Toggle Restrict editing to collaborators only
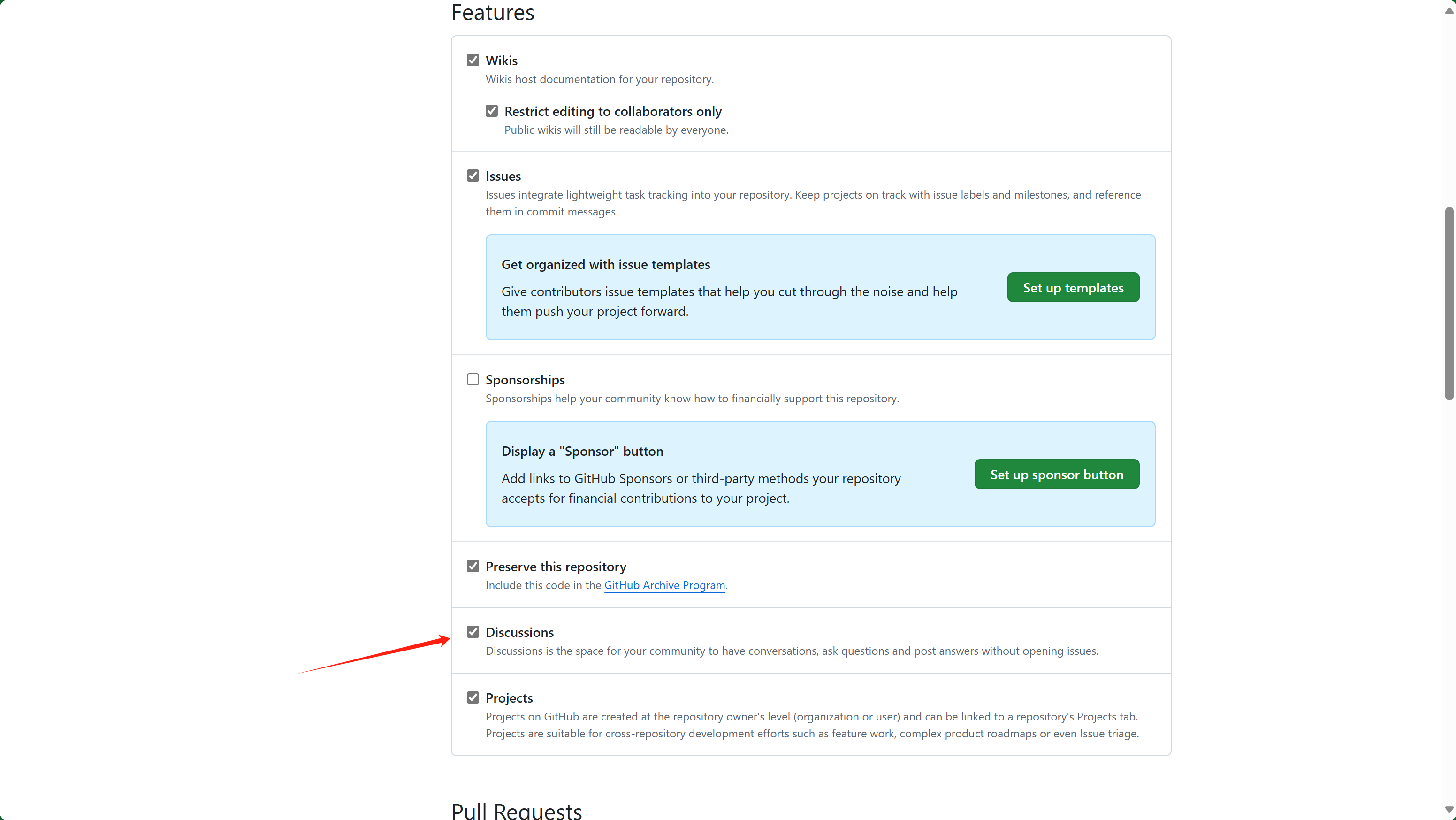Screen dimensions: 1456x820 pos(492,111)
